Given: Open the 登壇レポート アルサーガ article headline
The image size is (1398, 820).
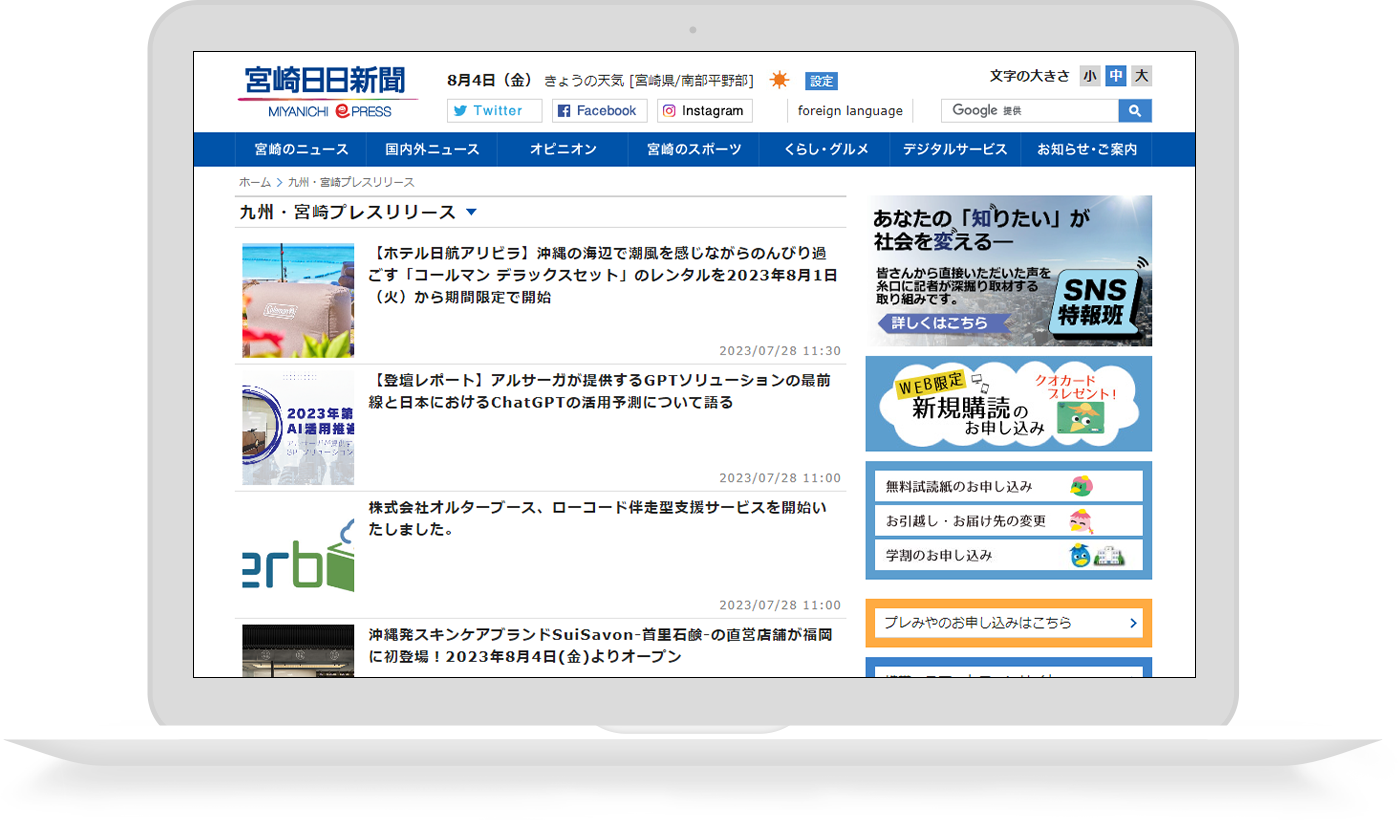Looking at the screenshot, I should [600, 391].
